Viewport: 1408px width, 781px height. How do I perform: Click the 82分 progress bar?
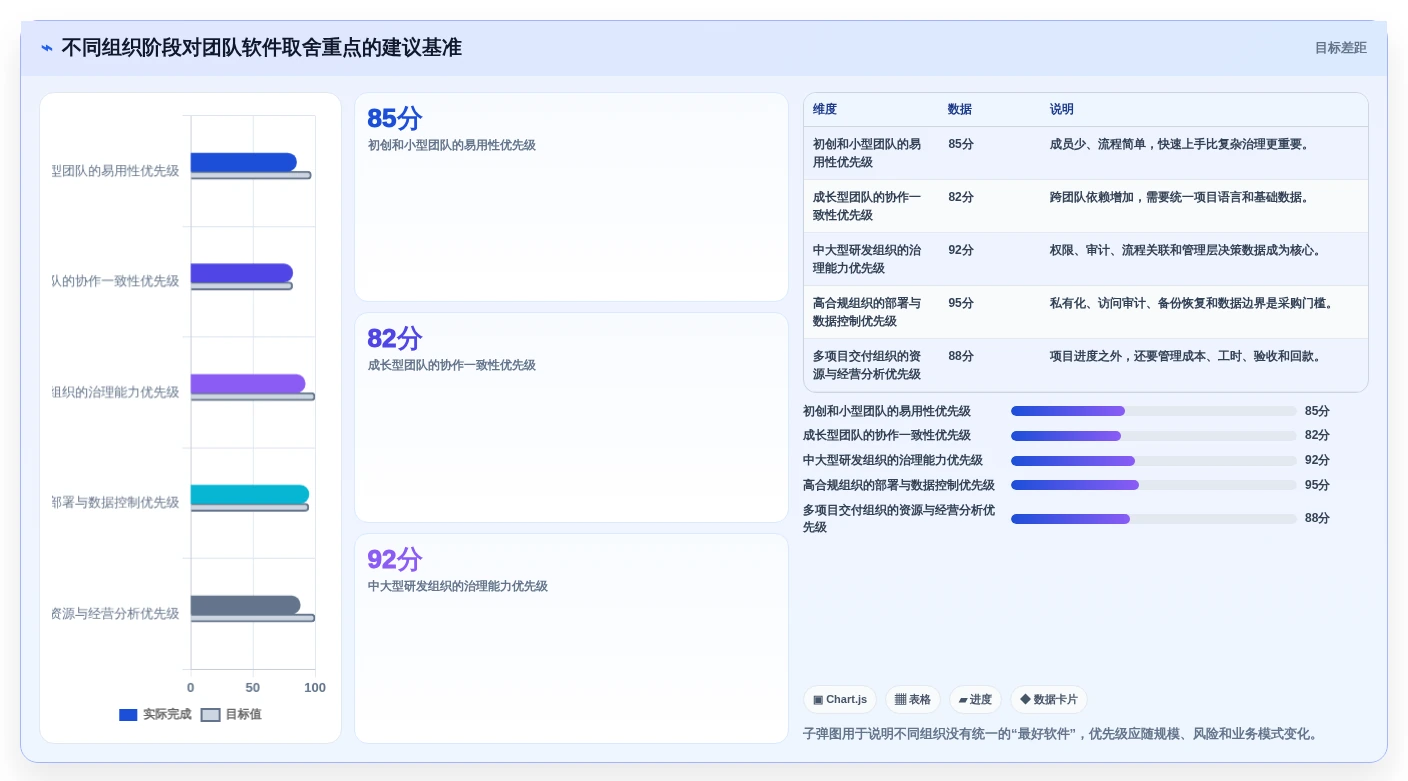click(x=1154, y=436)
